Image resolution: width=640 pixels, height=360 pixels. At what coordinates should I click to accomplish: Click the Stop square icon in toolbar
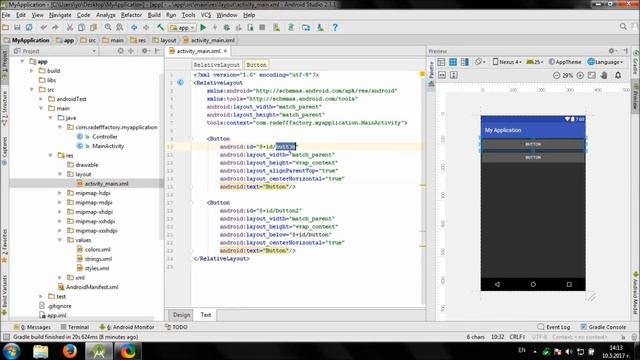[262, 27]
